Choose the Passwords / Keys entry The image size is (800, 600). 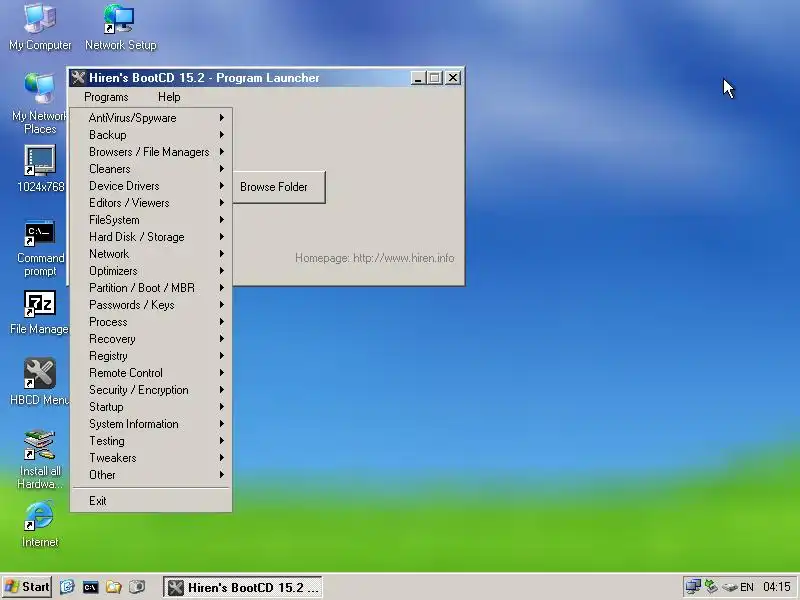tap(151, 305)
